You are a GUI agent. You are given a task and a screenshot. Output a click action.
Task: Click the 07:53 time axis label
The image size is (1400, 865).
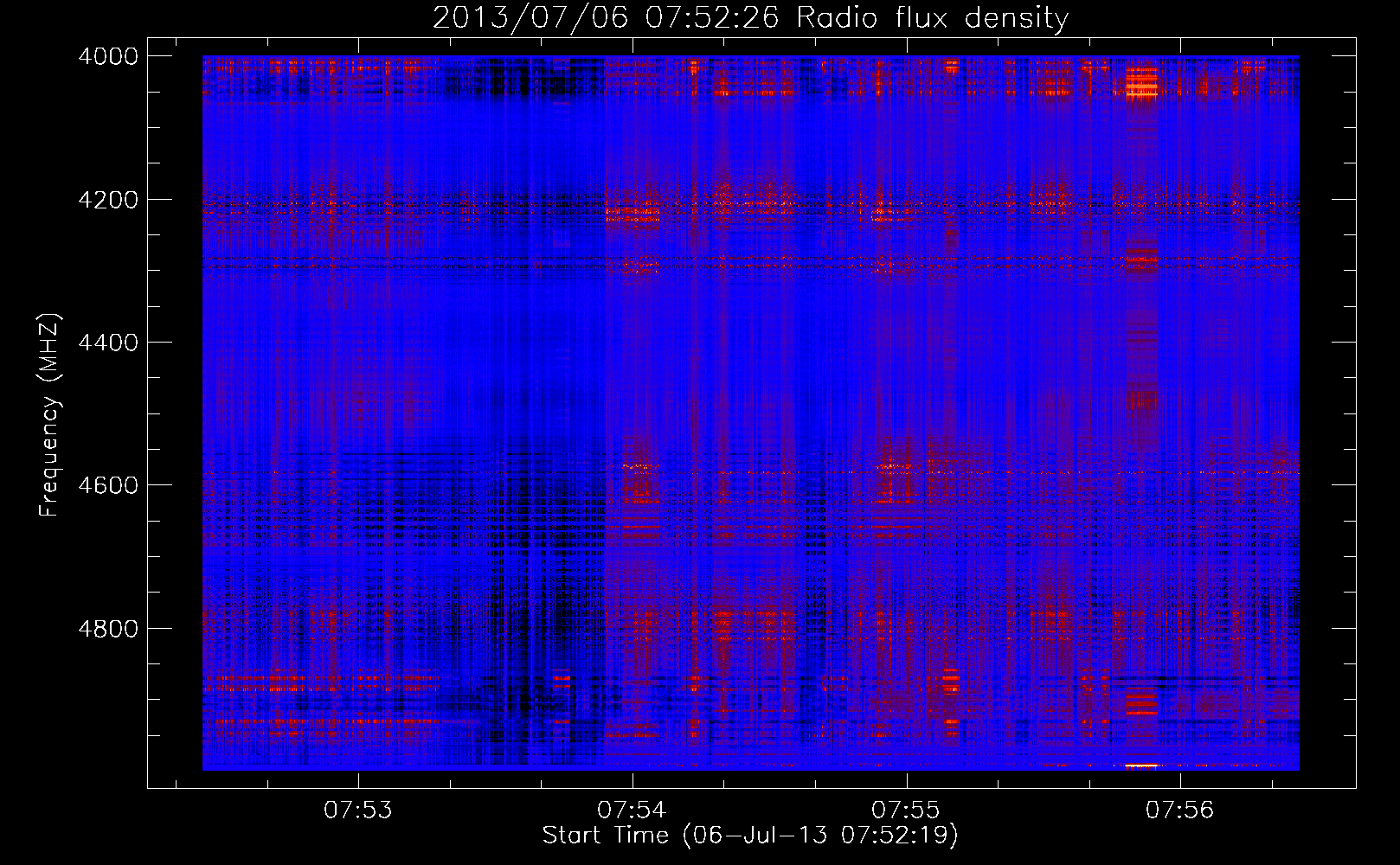[x=358, y=811]
